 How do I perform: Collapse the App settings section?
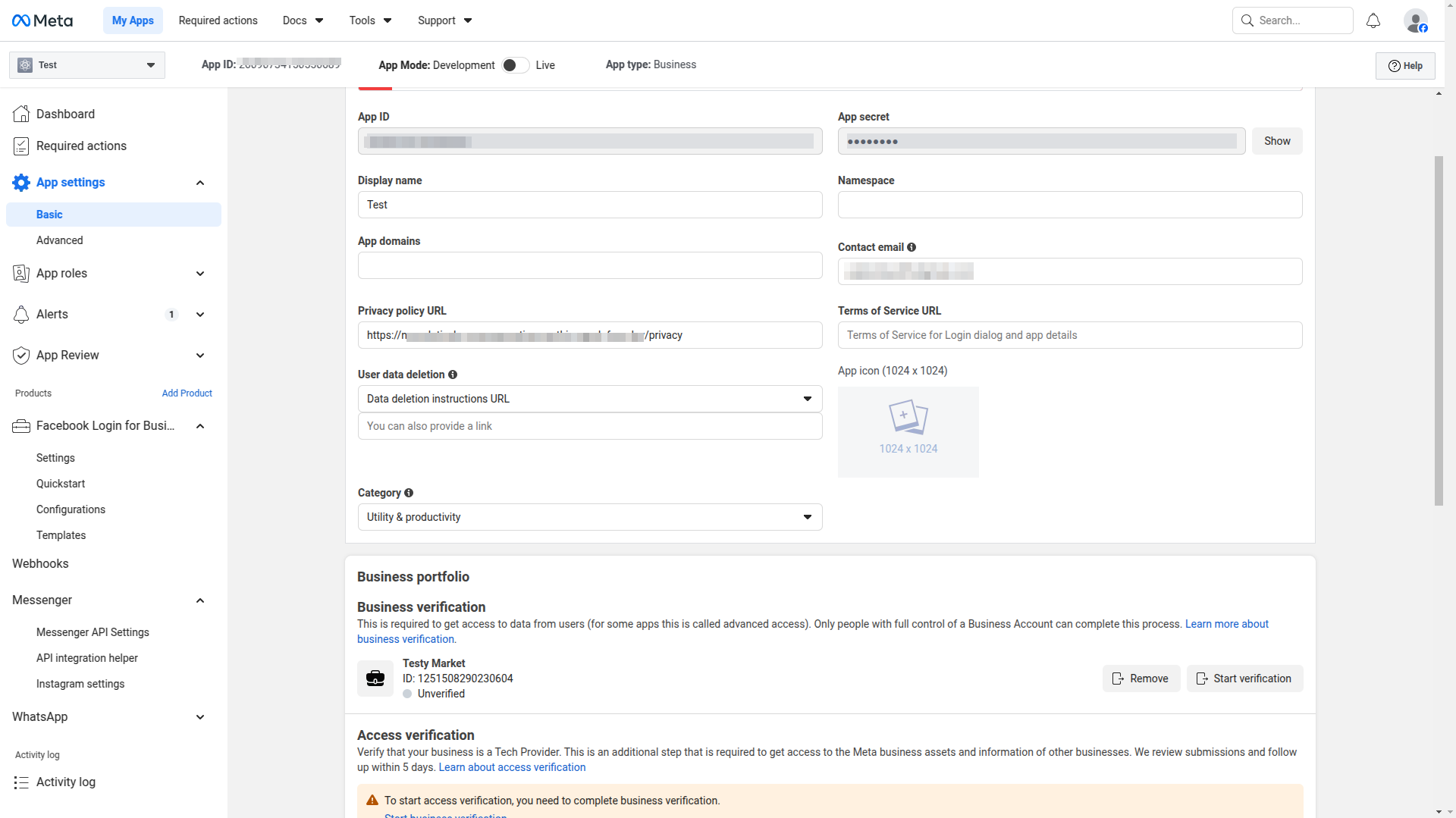coord(200,183)
